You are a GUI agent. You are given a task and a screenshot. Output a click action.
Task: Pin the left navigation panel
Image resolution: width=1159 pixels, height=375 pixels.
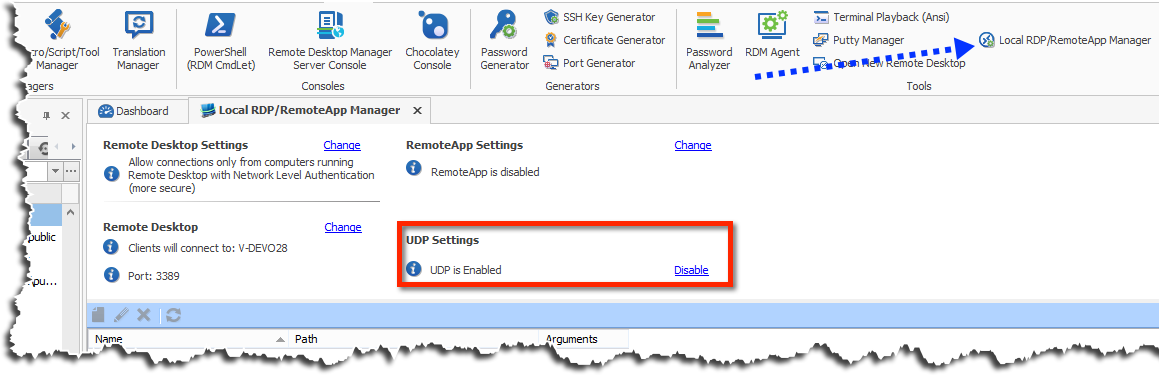click(47, 115)
